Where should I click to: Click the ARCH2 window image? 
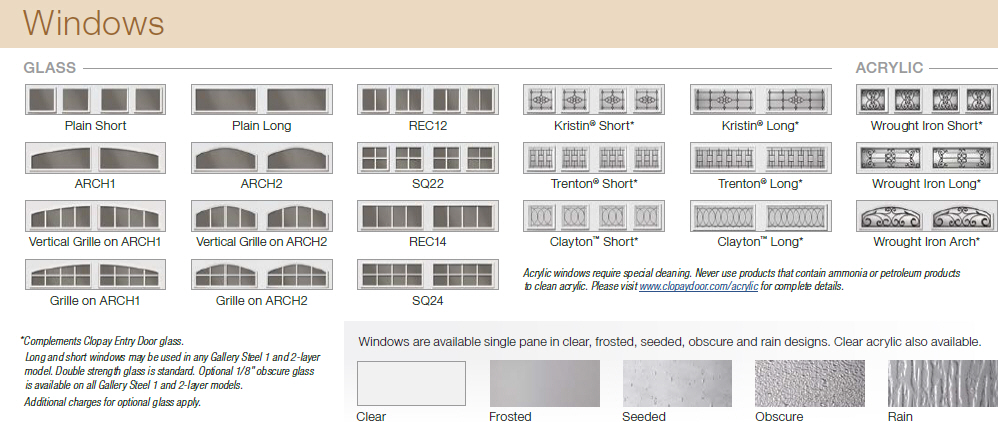coord(261,159)
